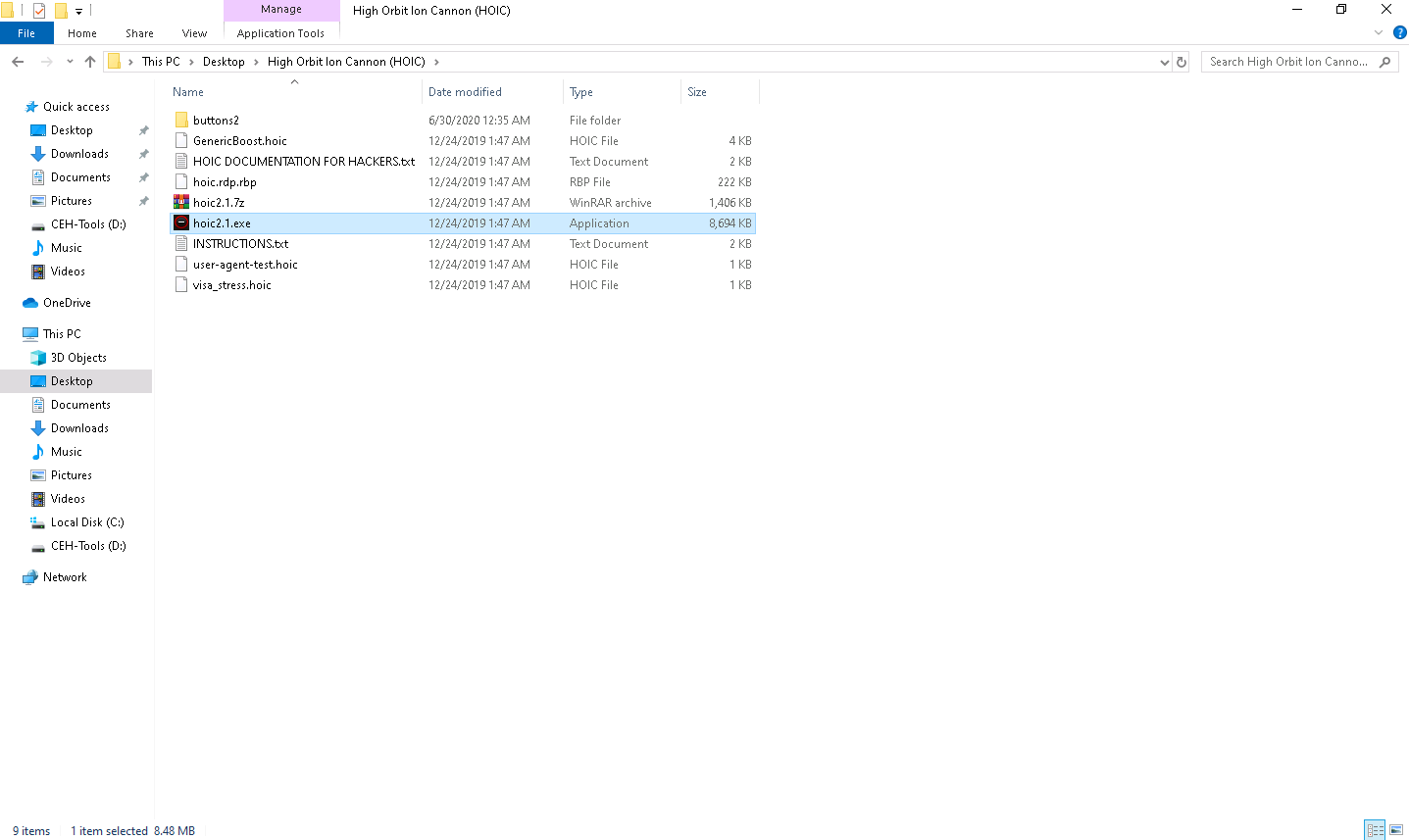
Task: Click the WinRAR archive type cell
Action: click(610, 203)
